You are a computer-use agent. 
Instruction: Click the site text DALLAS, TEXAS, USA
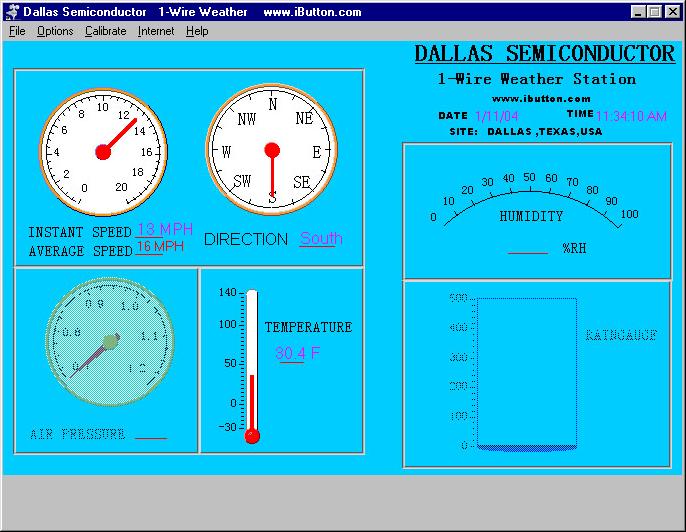coord(545,131)
